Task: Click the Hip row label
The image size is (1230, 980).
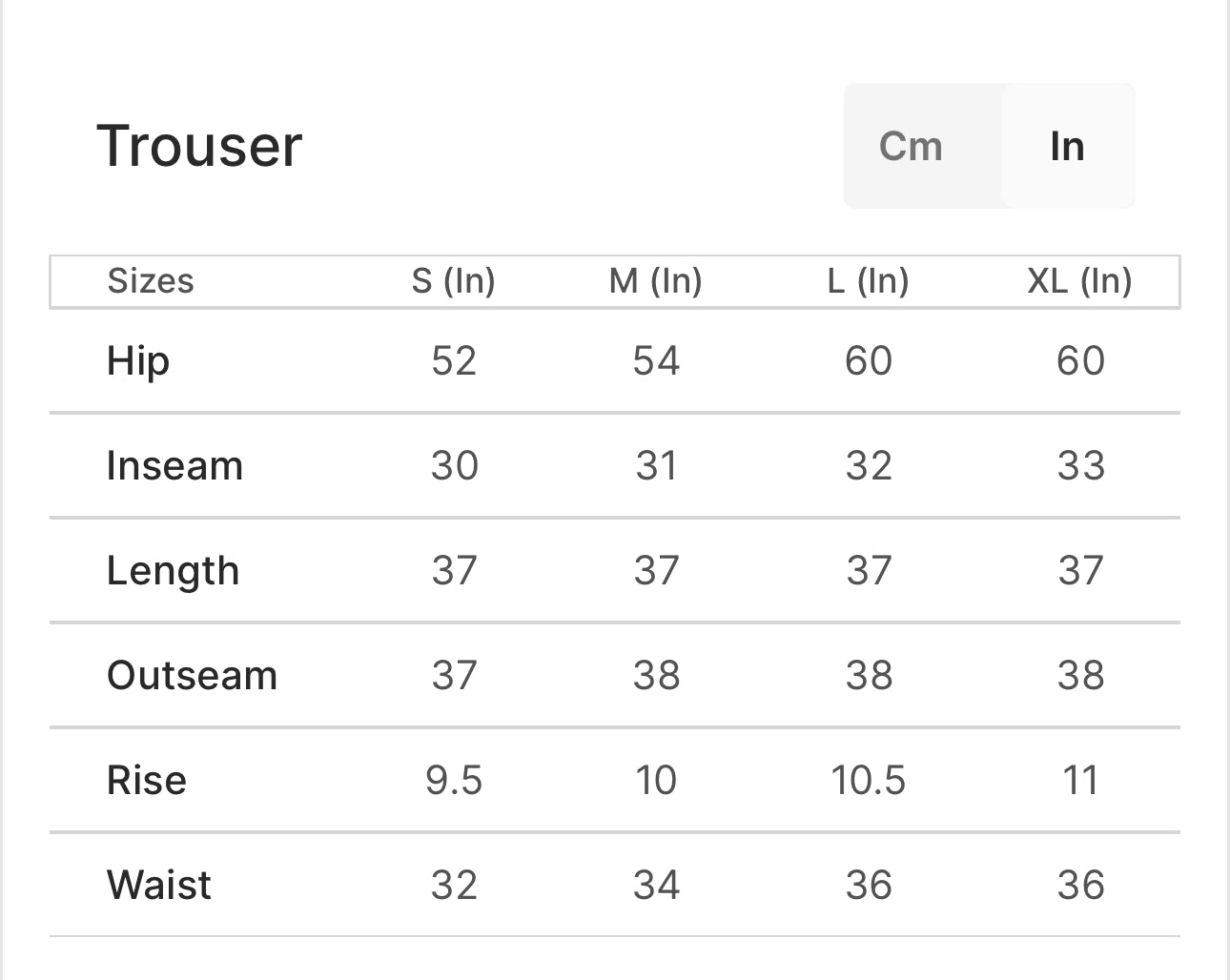Action: (138, 361)
